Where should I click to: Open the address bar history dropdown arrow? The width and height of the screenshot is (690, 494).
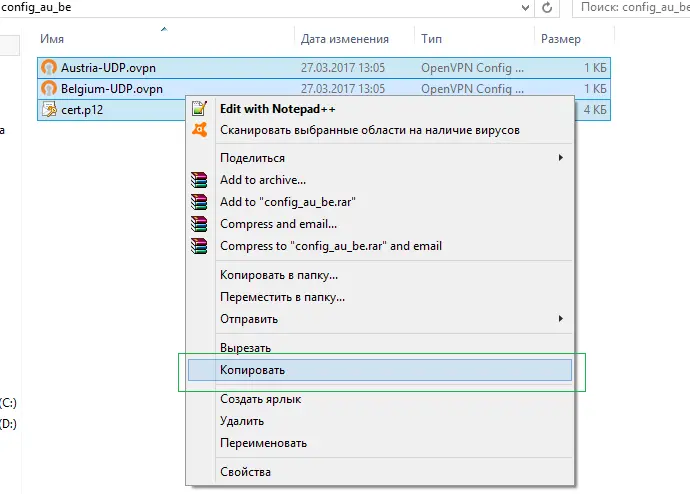coord(525,7)
